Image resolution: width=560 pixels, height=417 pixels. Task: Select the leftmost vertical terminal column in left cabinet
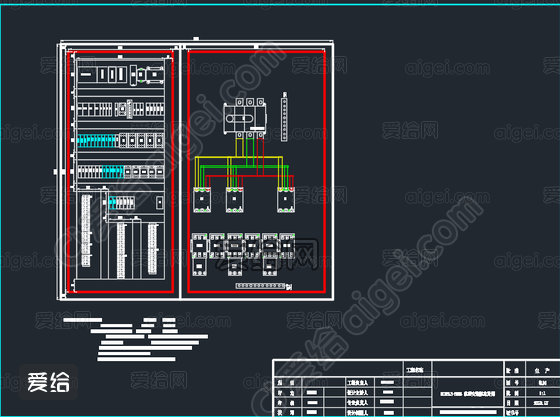click(x=86, y=231)
